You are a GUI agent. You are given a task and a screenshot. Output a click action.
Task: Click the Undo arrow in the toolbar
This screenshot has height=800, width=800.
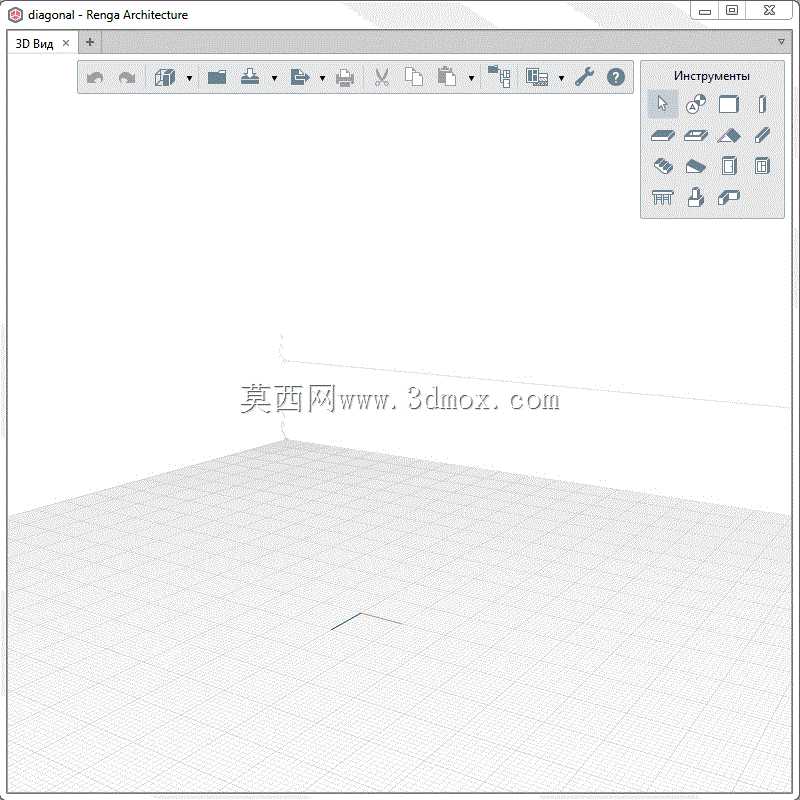95,78
